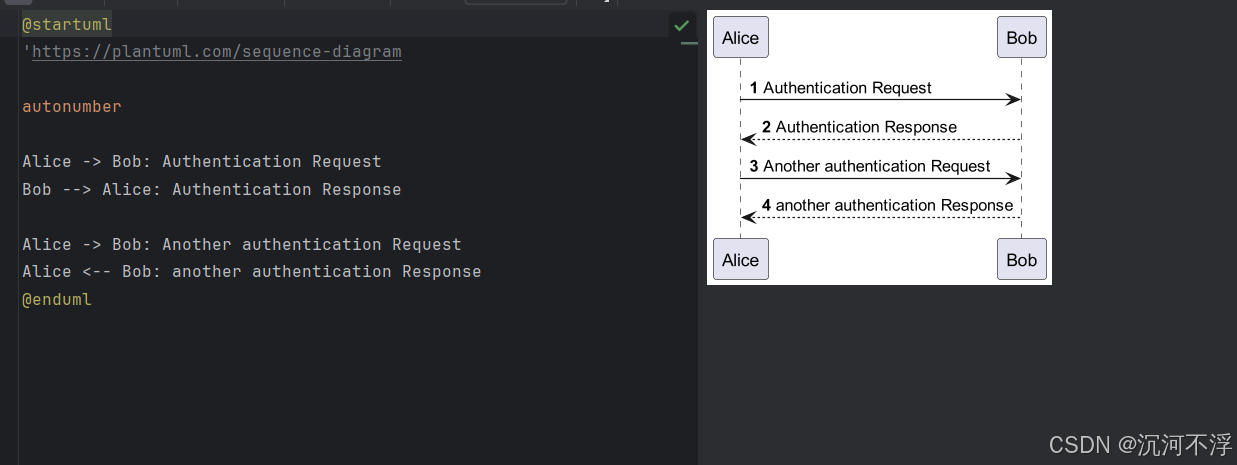Click the '4 another authentication Response' label
Image resolution: width=1237 pixels, height=465 pixels.
[x=887, y=205]
